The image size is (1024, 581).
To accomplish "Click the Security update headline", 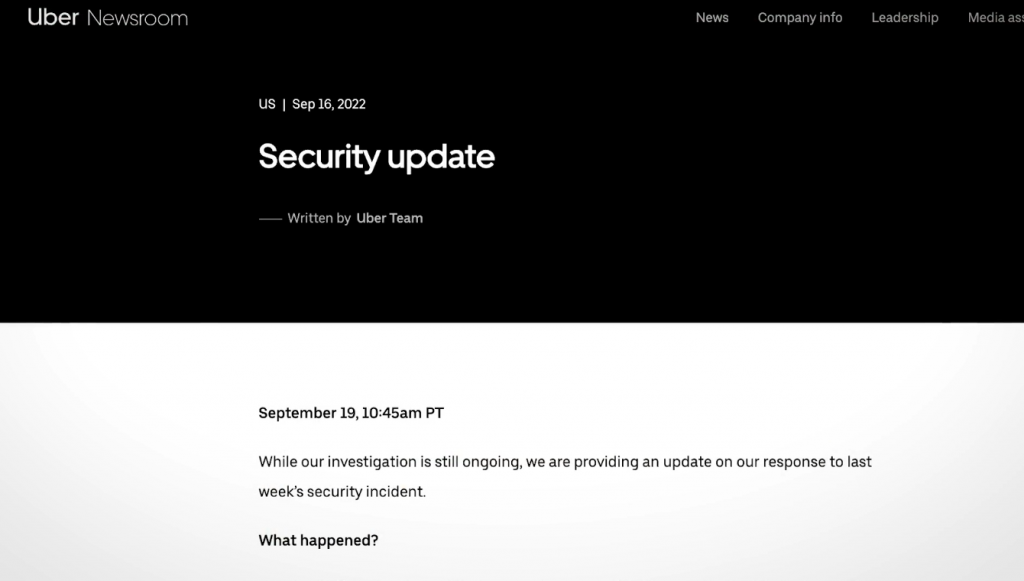I will click(x=376, y=157).
